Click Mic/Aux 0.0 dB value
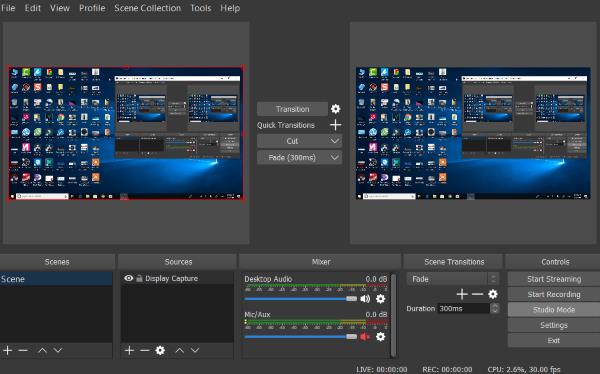Viewport: 600px width, 374px height. pos(376,314)
